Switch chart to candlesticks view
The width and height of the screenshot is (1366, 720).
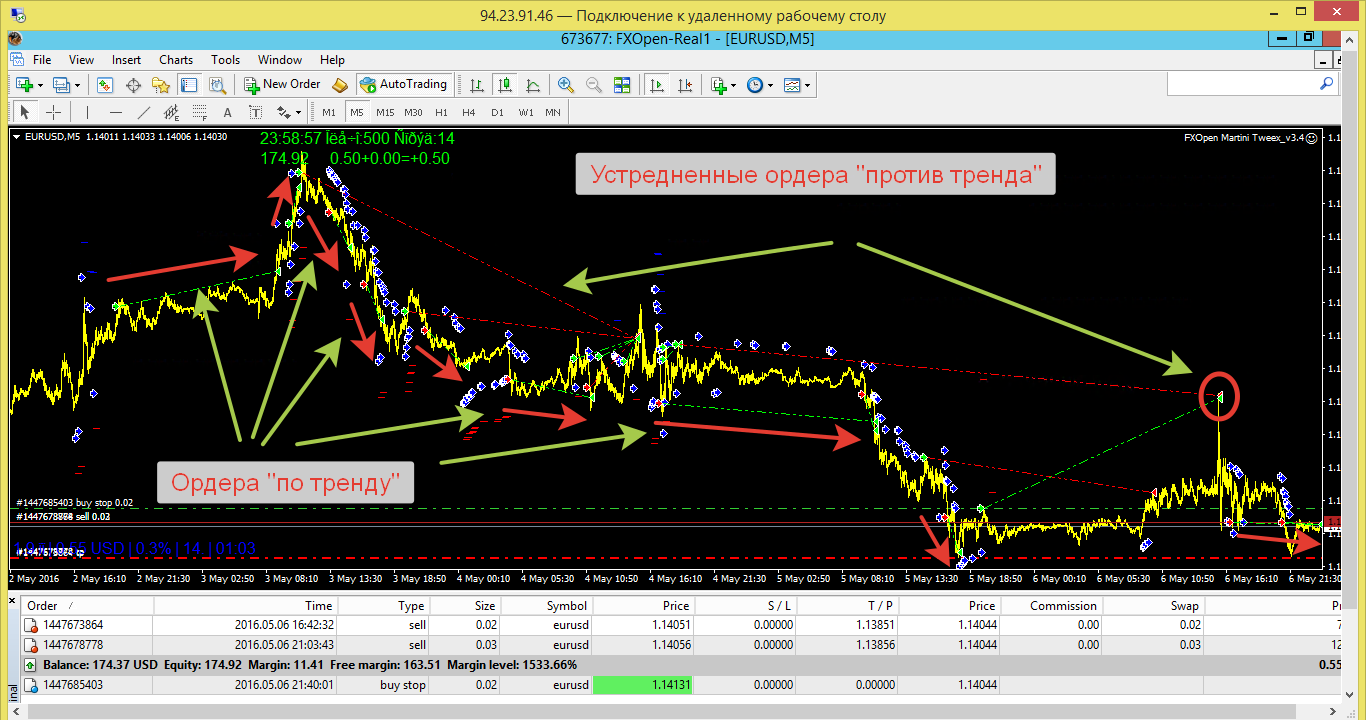point(505,85)
